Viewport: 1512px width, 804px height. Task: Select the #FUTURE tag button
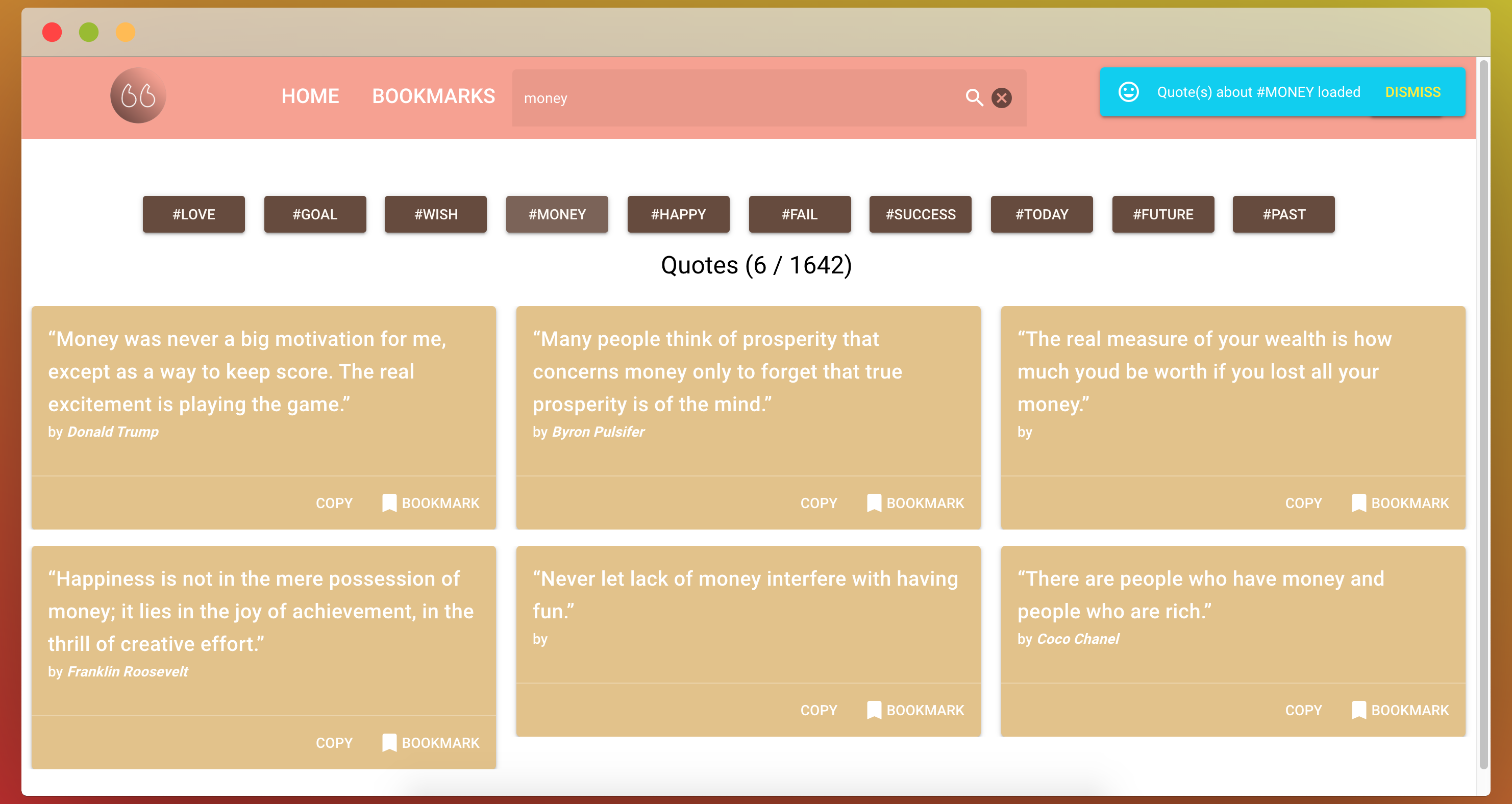click(1162, 214)
